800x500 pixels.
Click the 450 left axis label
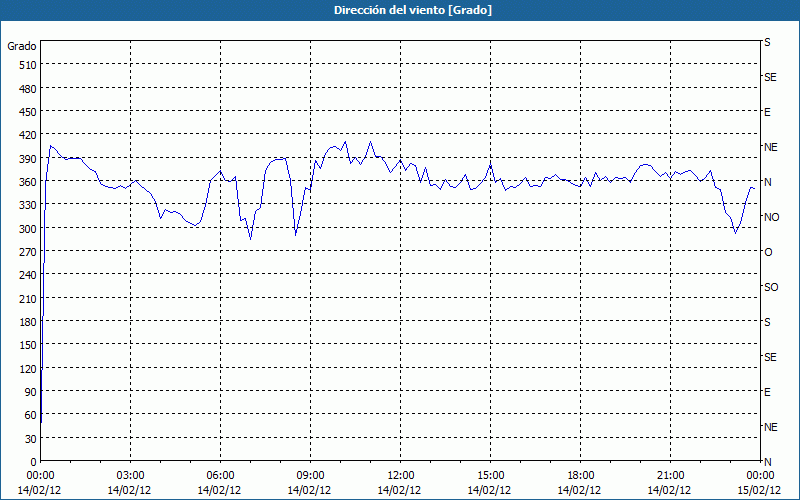click(x=28, y=112)
